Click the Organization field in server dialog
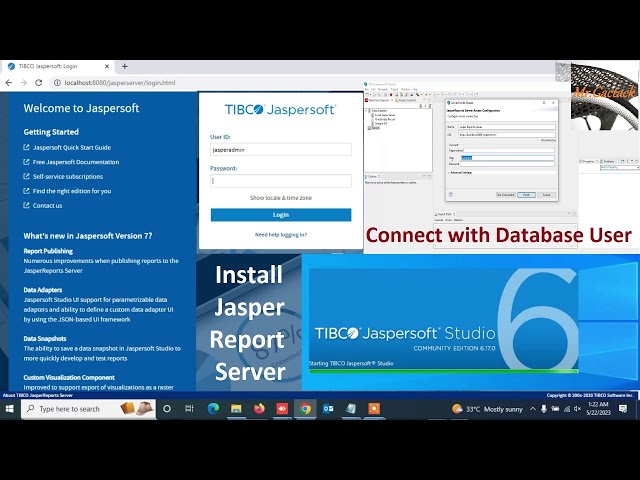 tap(509, 150)
